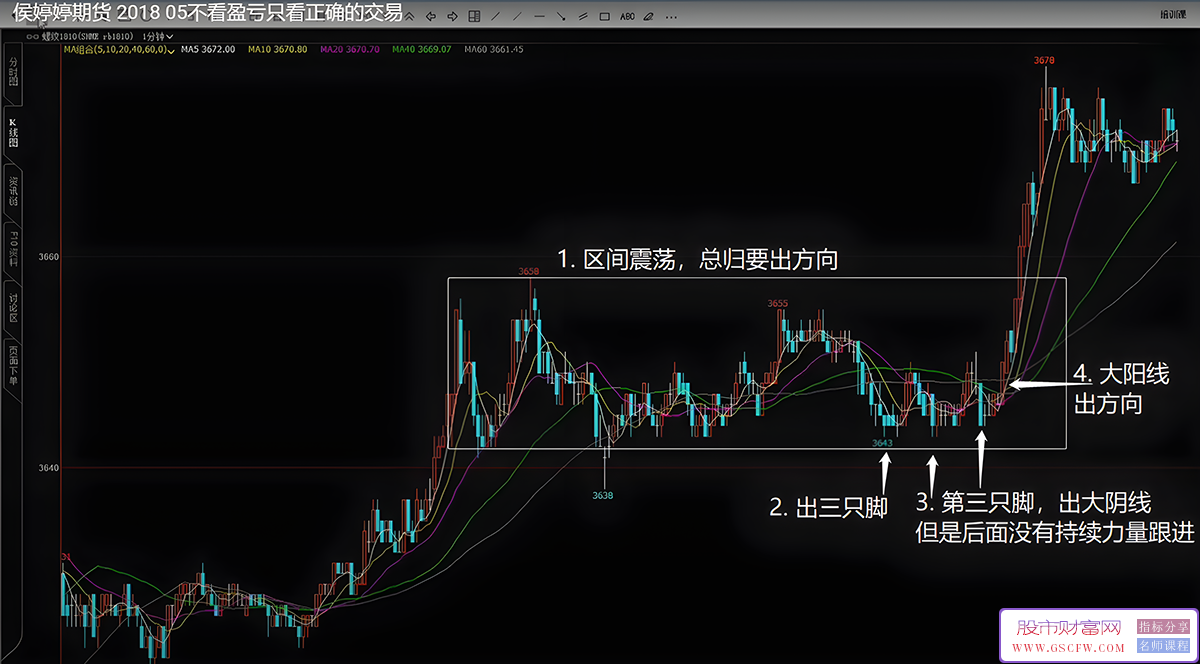Click the 3678 high price label
The height and width of the screenshot is (664, 1200).
(1044, 61)
